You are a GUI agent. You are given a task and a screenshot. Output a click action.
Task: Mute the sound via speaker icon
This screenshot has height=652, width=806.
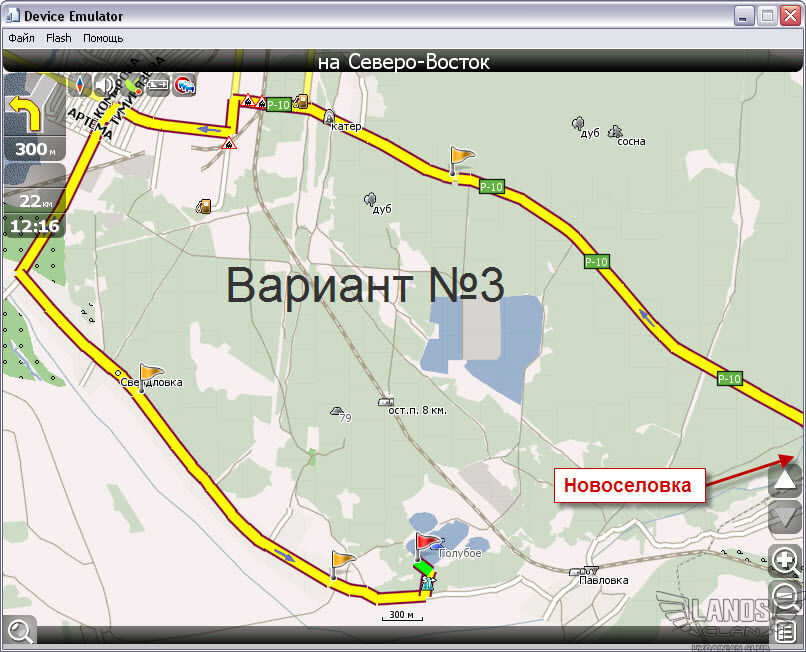(x=106, y=85)
